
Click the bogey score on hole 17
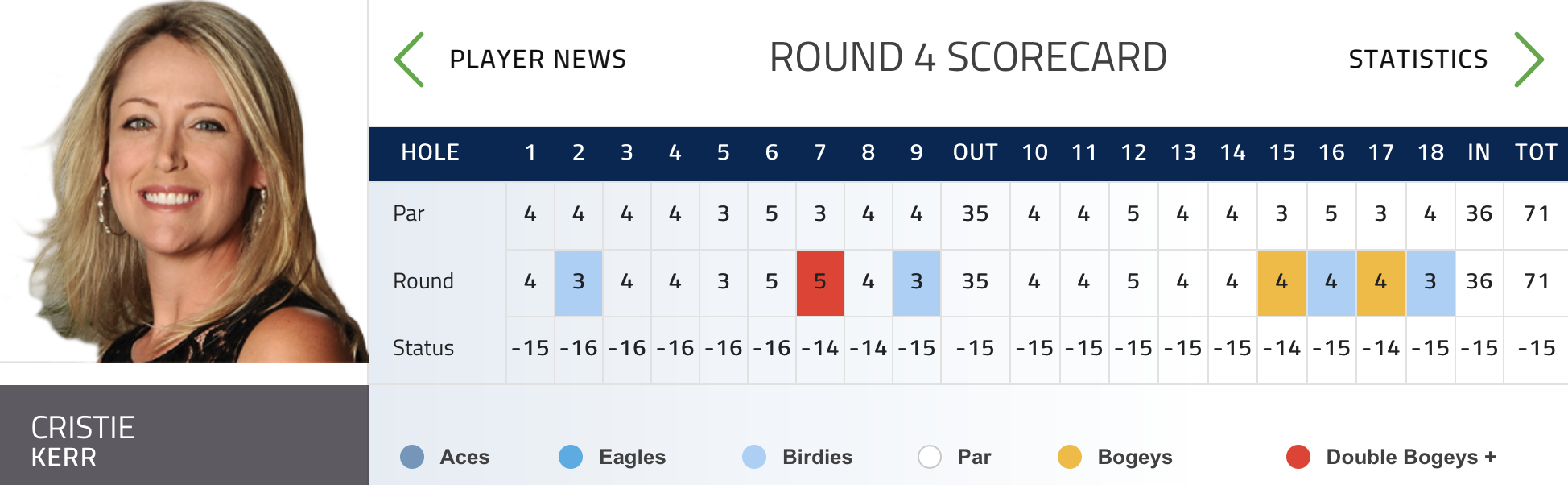[x=1381, y=282]
